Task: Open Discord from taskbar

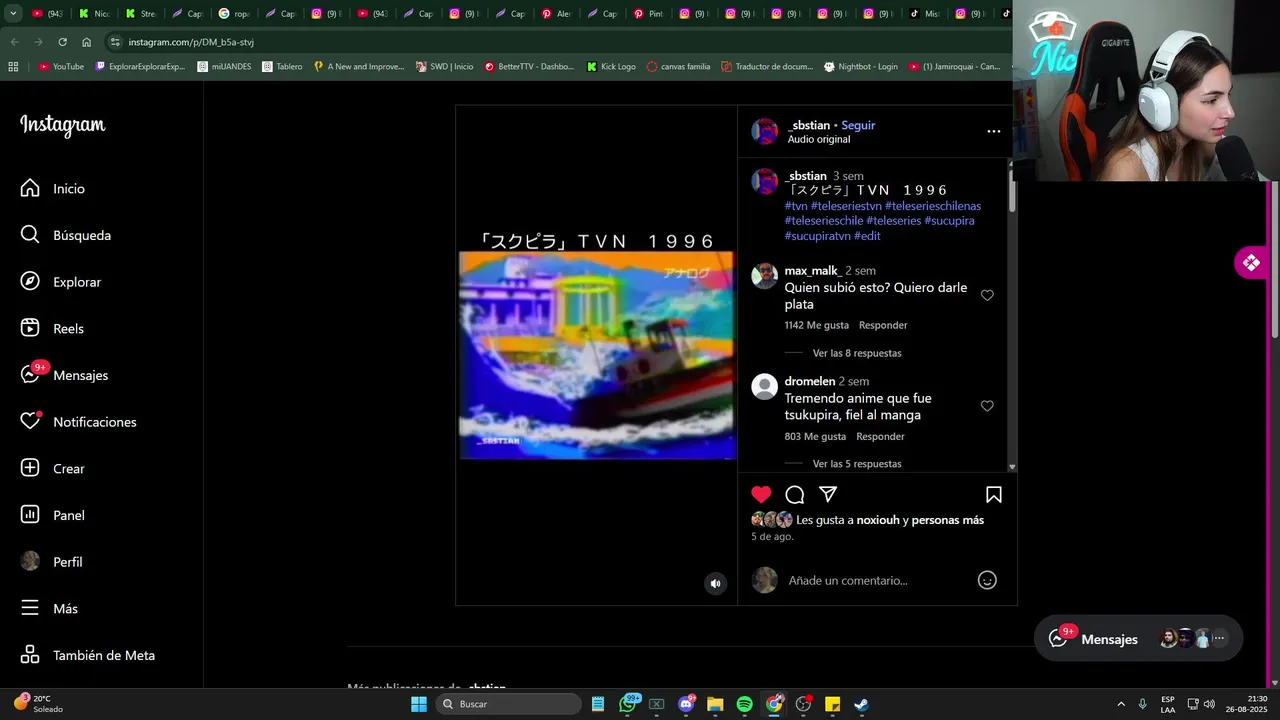Action: pos(686,704)
